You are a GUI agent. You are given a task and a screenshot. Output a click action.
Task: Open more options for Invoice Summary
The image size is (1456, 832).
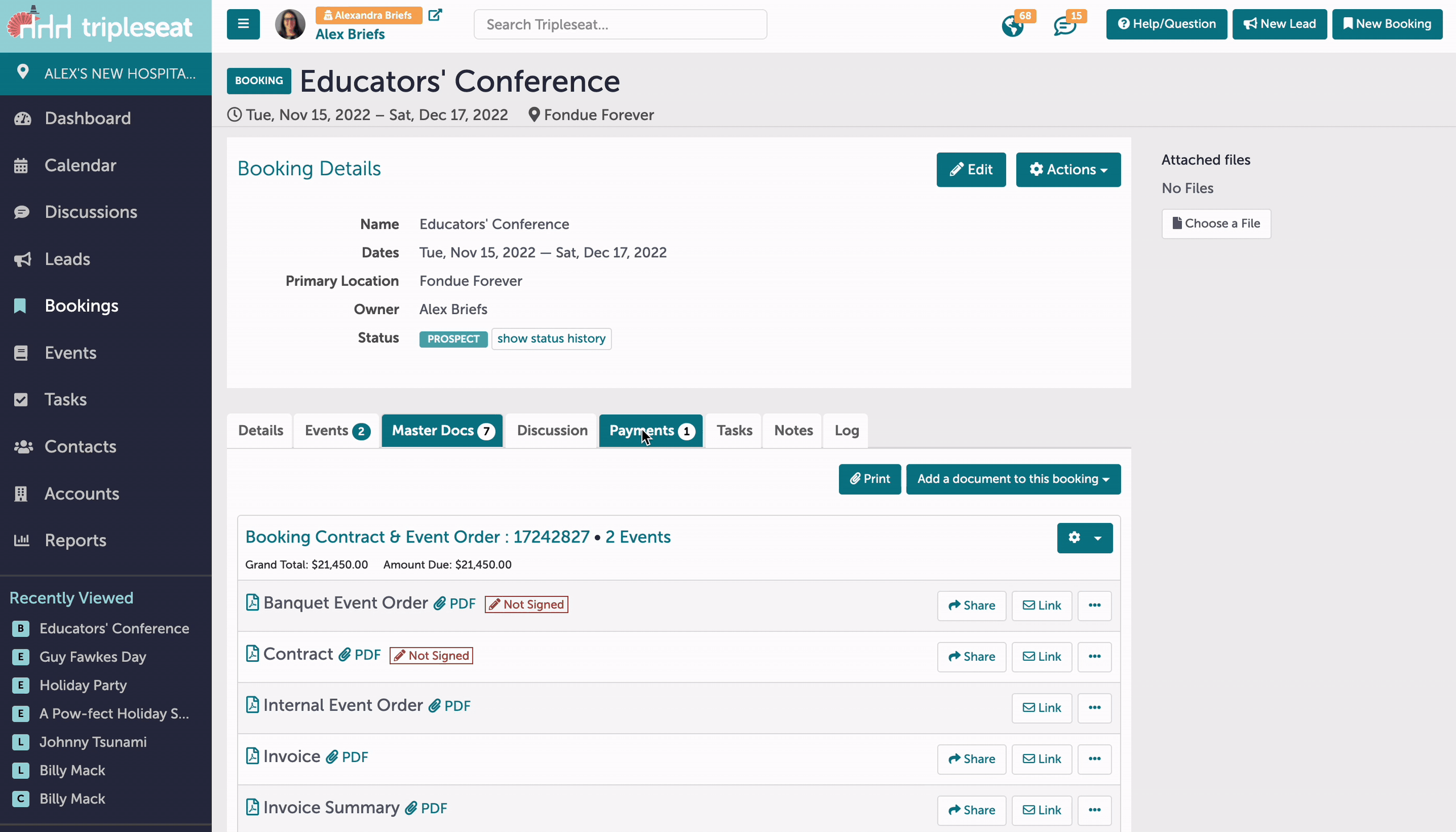tap(1094, 810)
